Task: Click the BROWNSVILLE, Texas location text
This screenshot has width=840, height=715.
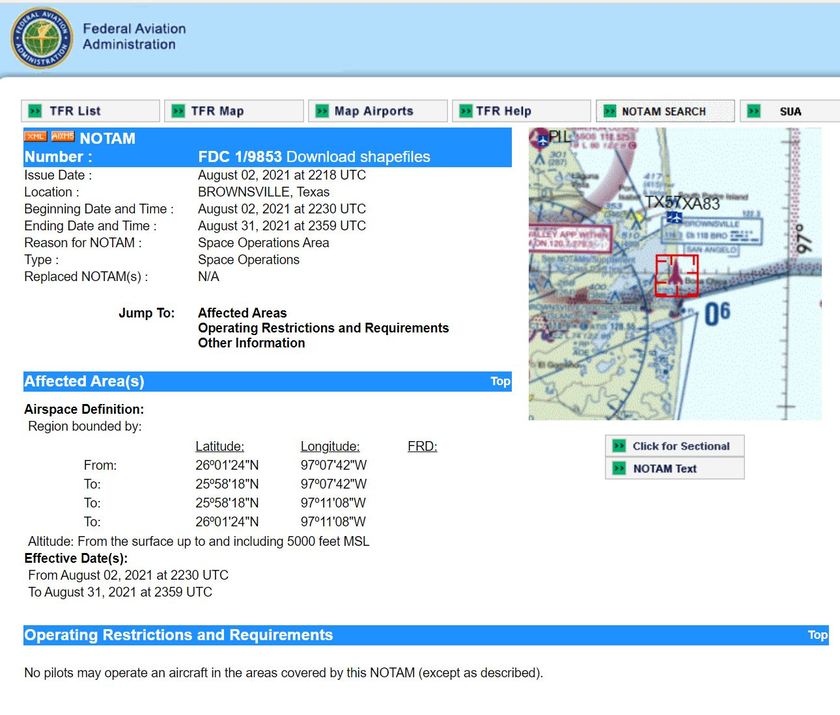Action: [x=264, y=192]
